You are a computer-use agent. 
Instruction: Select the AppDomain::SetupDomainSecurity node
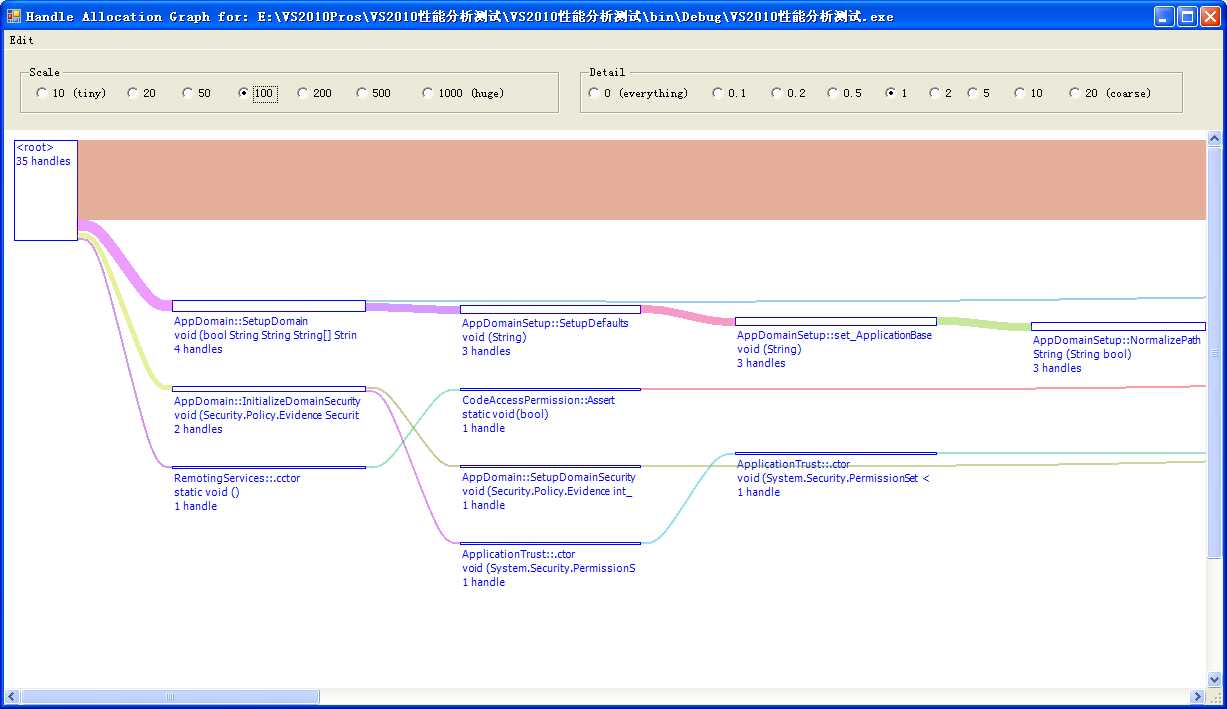550,466
